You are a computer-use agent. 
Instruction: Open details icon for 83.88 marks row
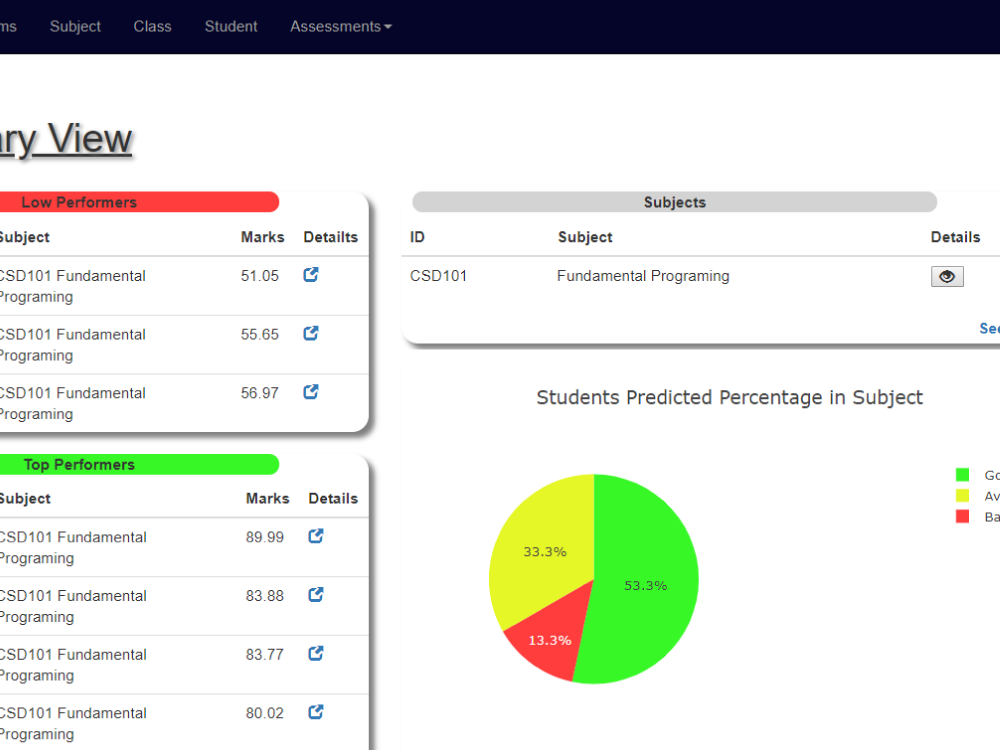tap(316, 595)
